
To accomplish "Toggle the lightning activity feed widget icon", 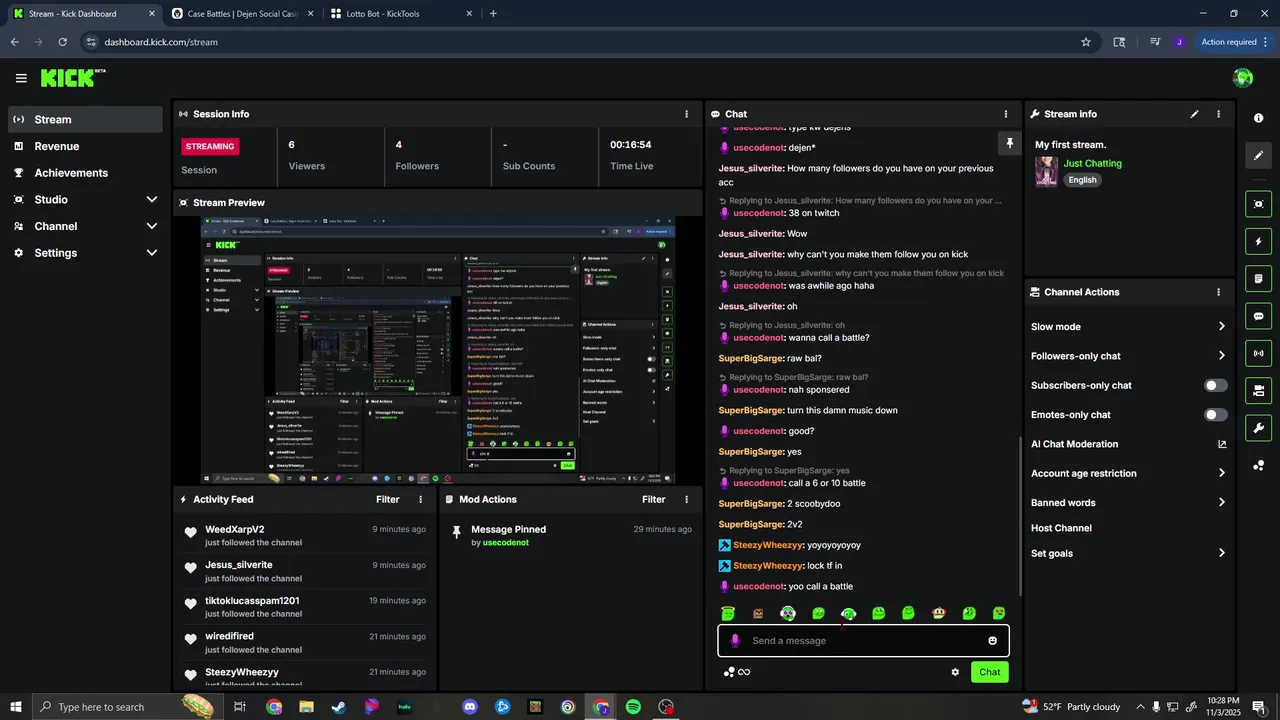I will (1258, 241).
